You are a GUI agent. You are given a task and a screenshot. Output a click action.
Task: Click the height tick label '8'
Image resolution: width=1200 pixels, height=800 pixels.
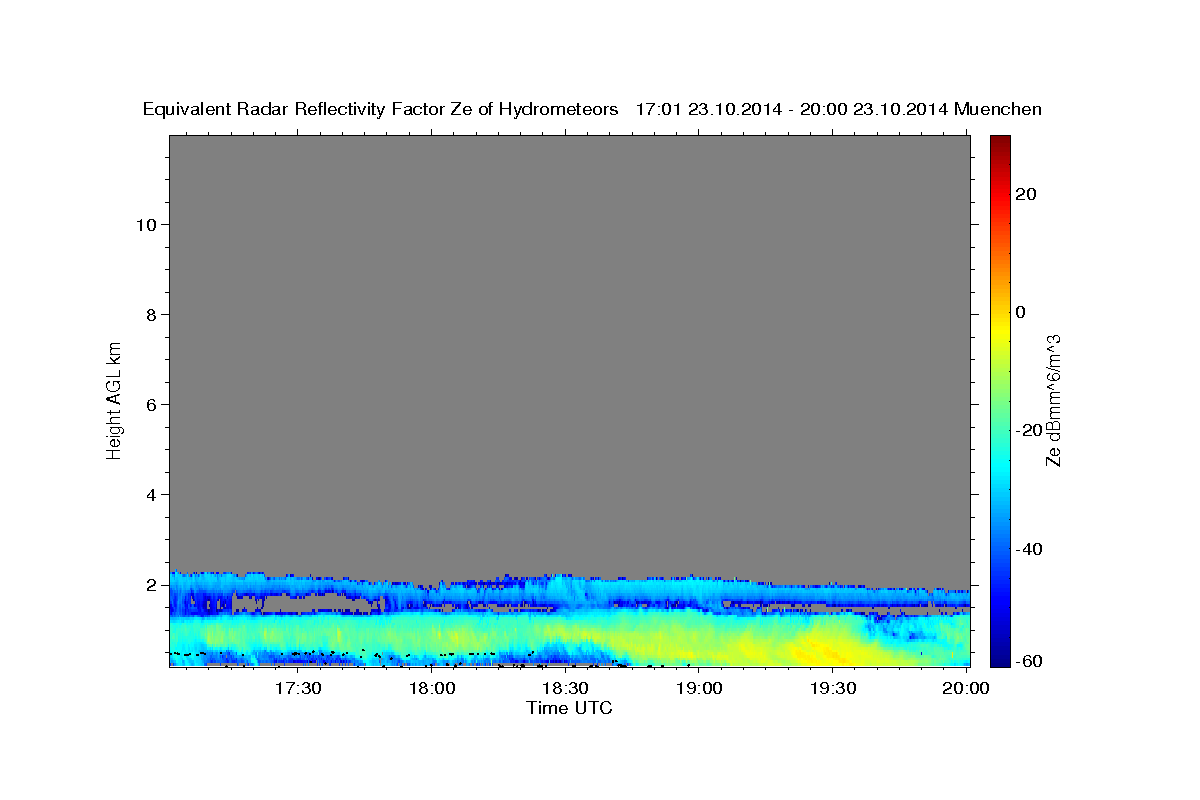coord(150,314)
